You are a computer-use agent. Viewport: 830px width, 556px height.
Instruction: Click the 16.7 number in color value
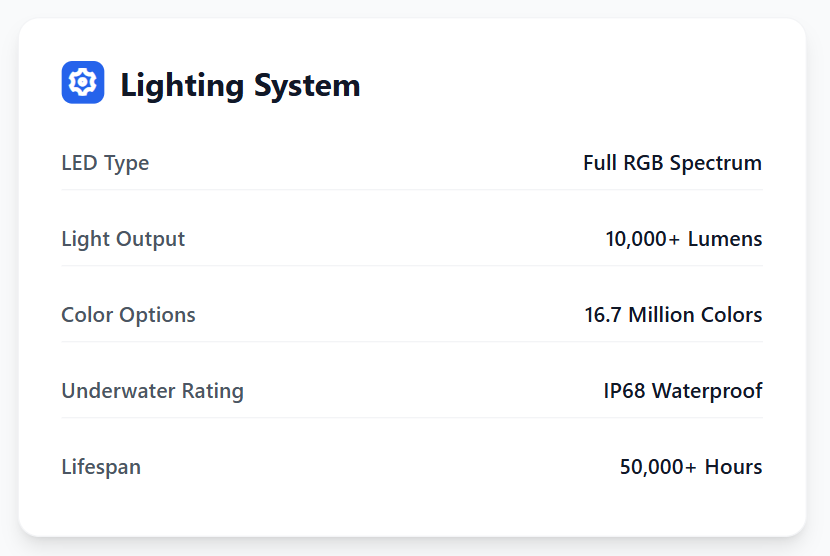[601, 315]
